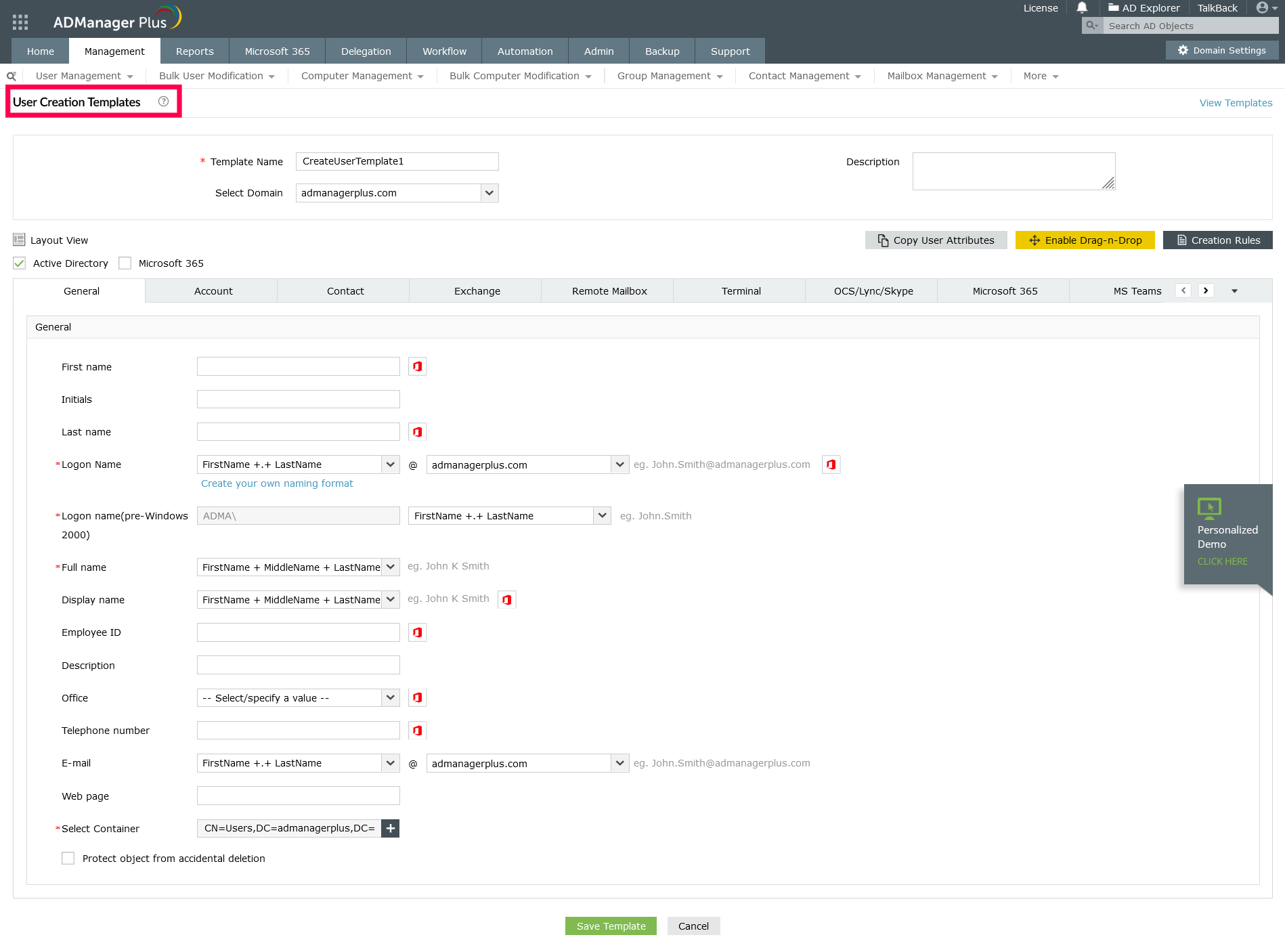Open AD Explorer

pyautogui.click(x=1144, y=8)
